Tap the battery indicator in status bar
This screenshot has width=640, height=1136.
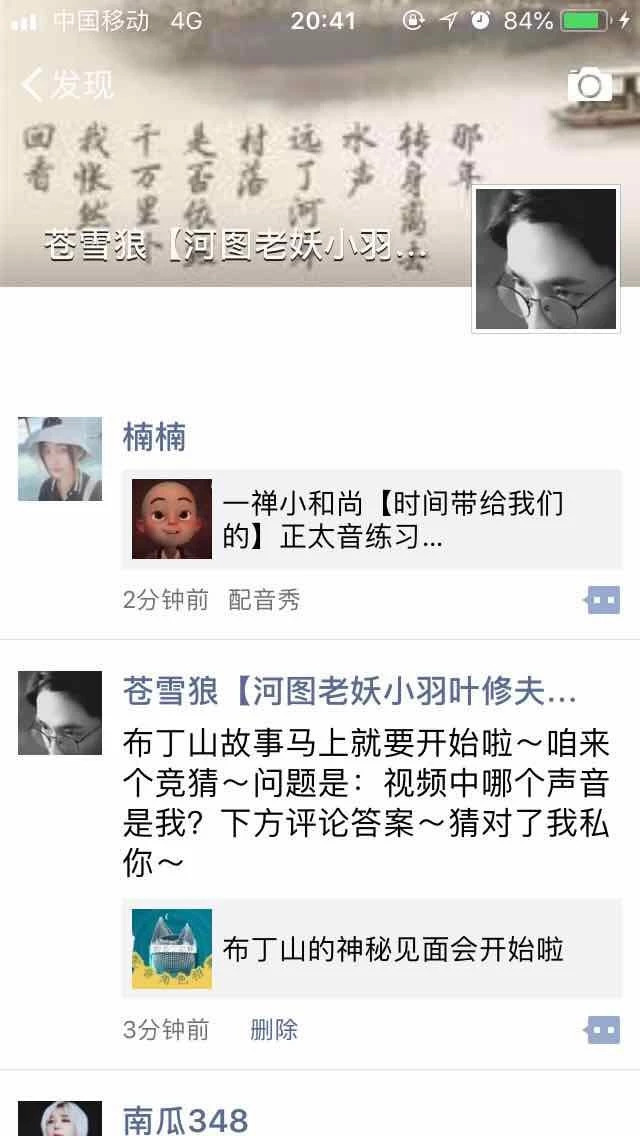pos(584,21)
